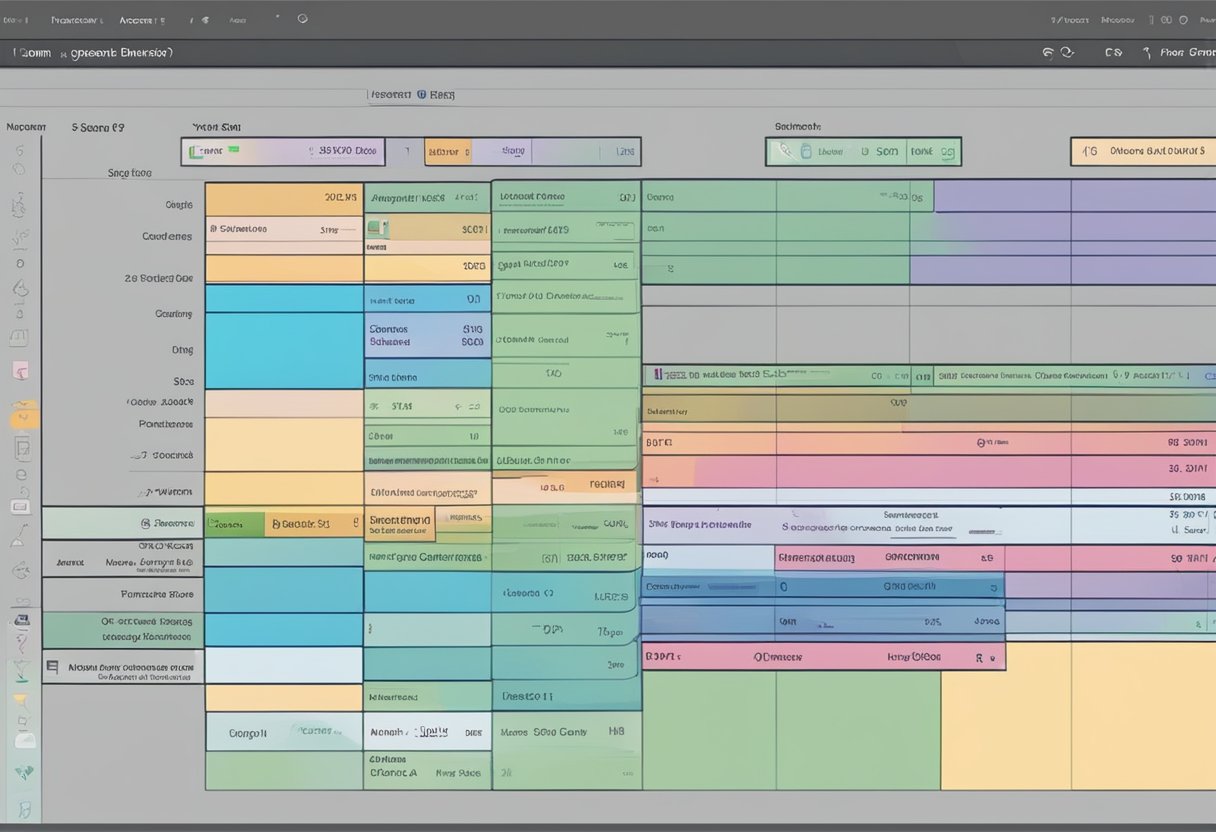Click the undo arrow icon in top-right toolbar

pos(1048,53)
